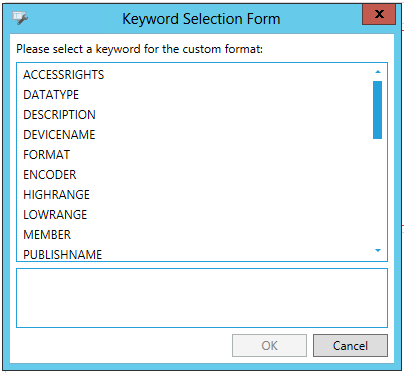Click the Keyword Selection Form title bar
Image resolution: width=404 pixels, height=373 pixels.
pyautogui.click(x=201, y=19)
